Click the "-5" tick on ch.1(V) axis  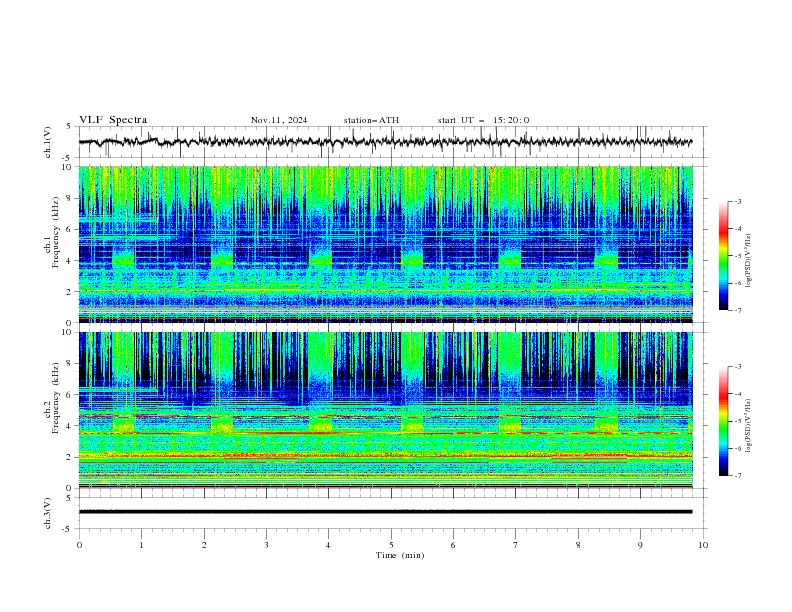tap(67, 158)
